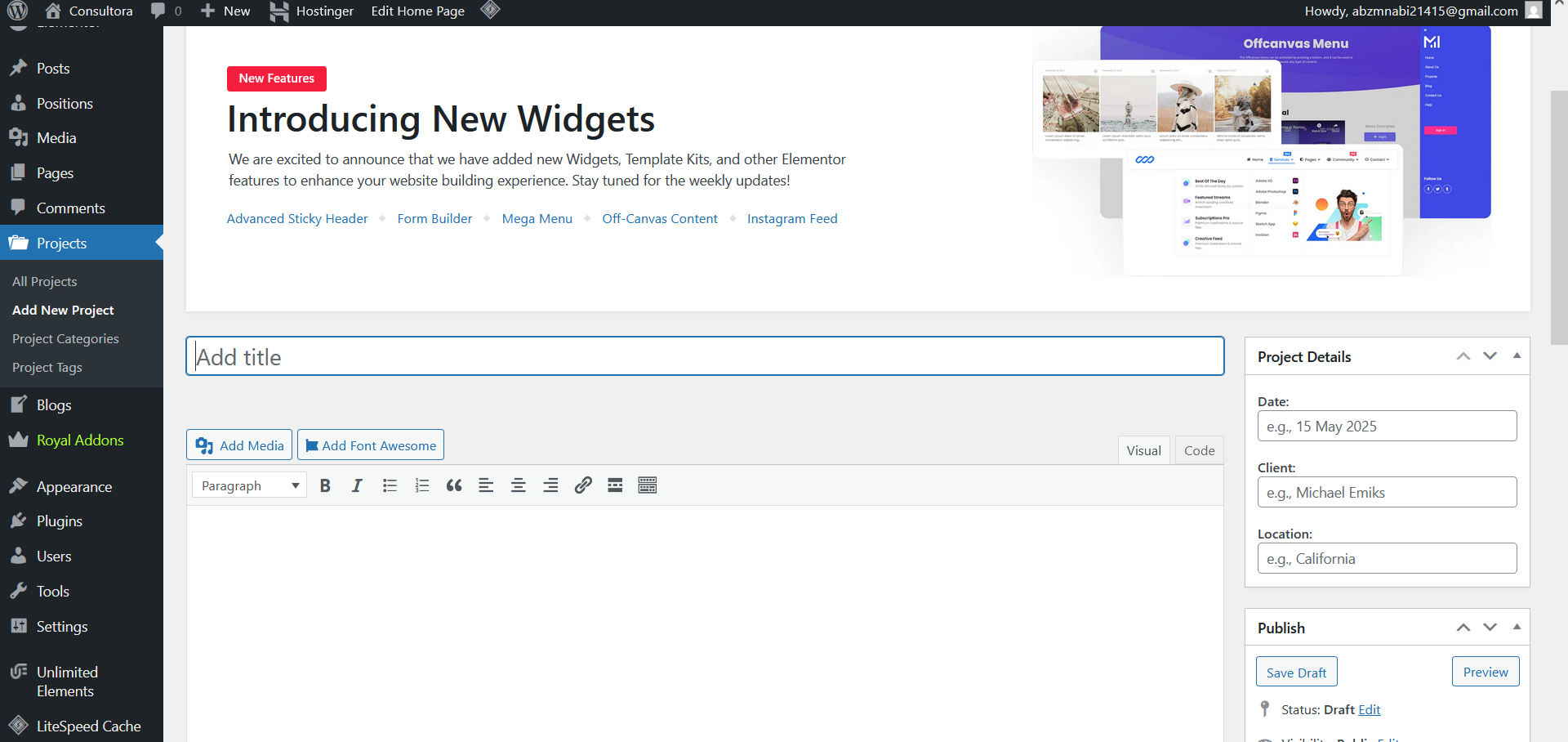
Task: Open the New menu in the admin bar
Action: click(x=225, y=11)
